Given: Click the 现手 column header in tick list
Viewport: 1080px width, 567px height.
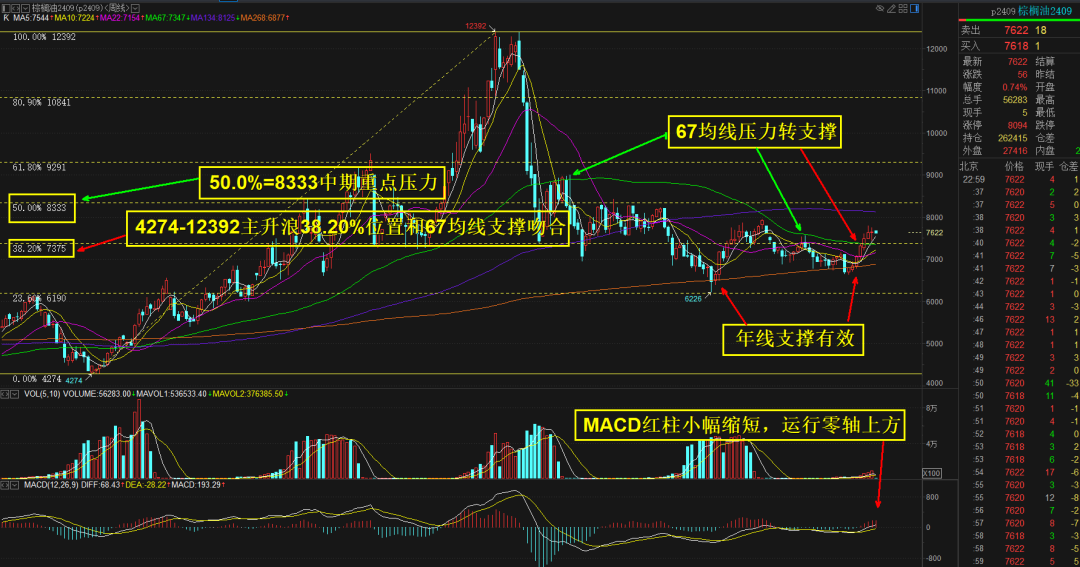Looking at the screenshot, I should 1044,167.
